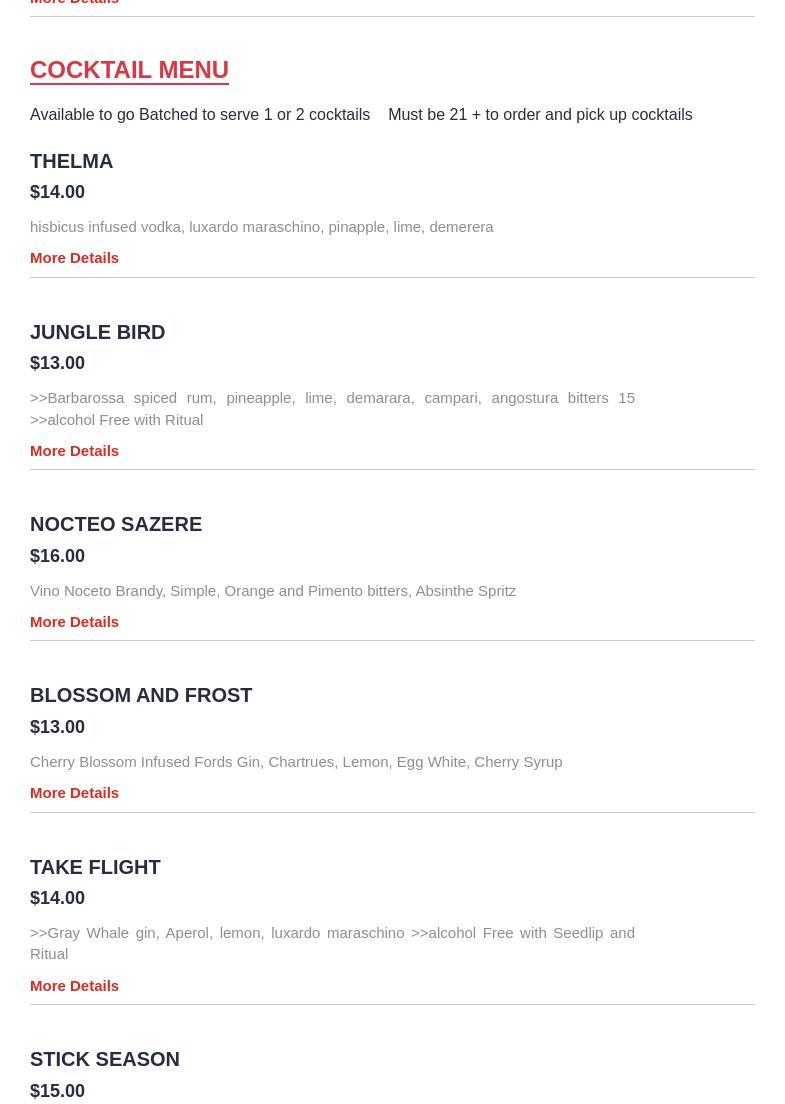
Task: Click the hibiscus infused vodka description
Action: point(262,227)
